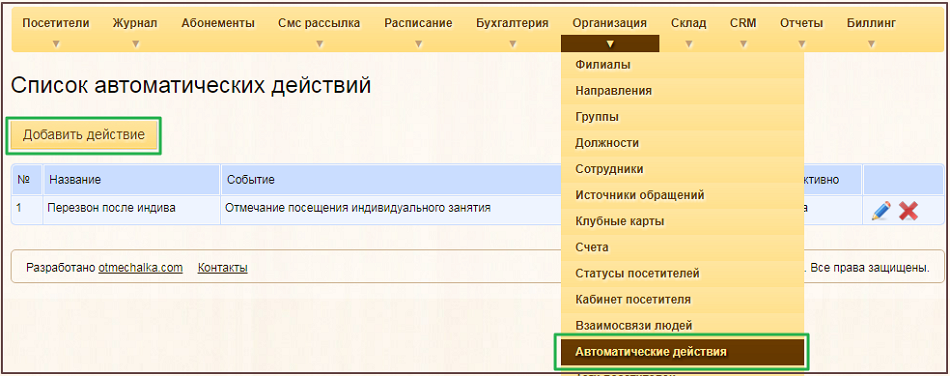Screen dimensions: 950x376
Task: Expand the Посетители menu arrow
Action: tap(56, 44)
